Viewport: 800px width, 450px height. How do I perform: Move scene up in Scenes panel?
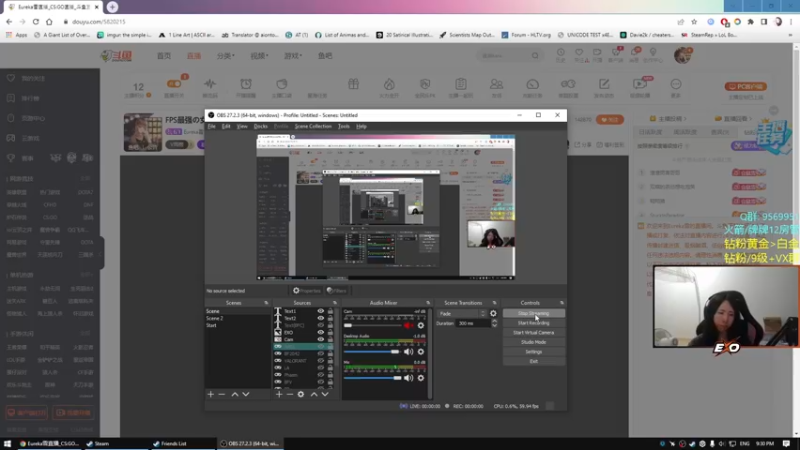235,394
